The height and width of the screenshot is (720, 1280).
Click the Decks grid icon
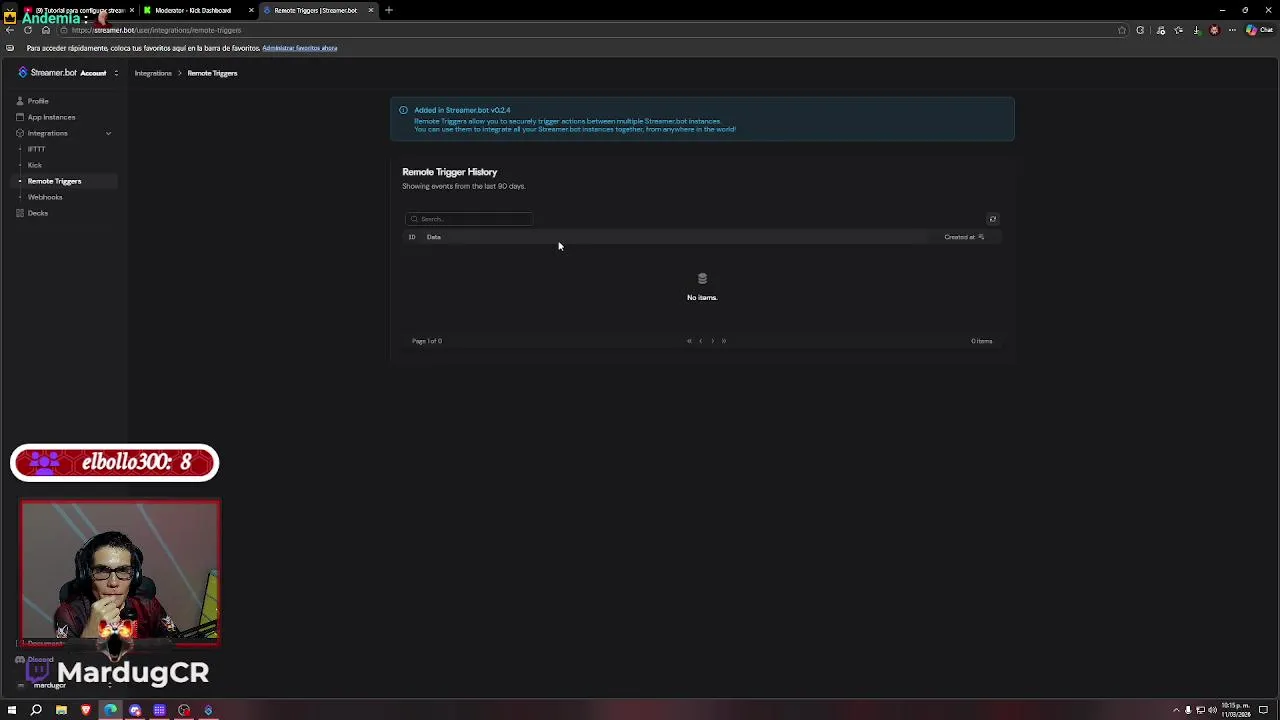pos(19,213)
